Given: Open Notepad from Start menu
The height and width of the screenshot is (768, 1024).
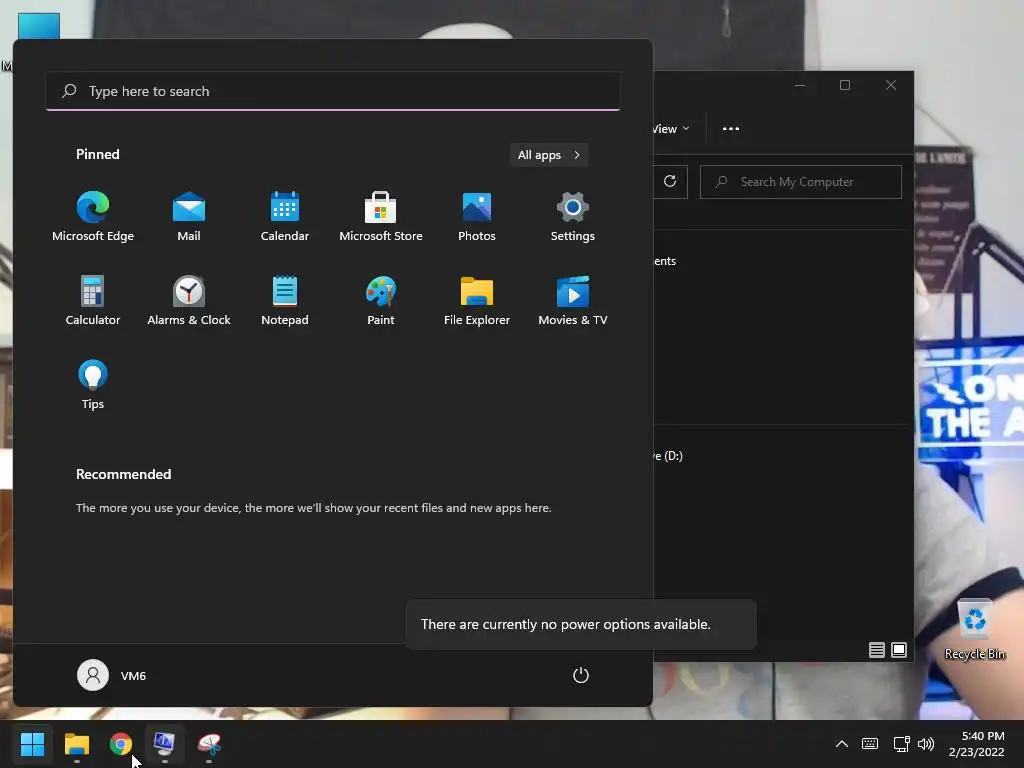Looking at the screenshot, I should coord(285,300).
